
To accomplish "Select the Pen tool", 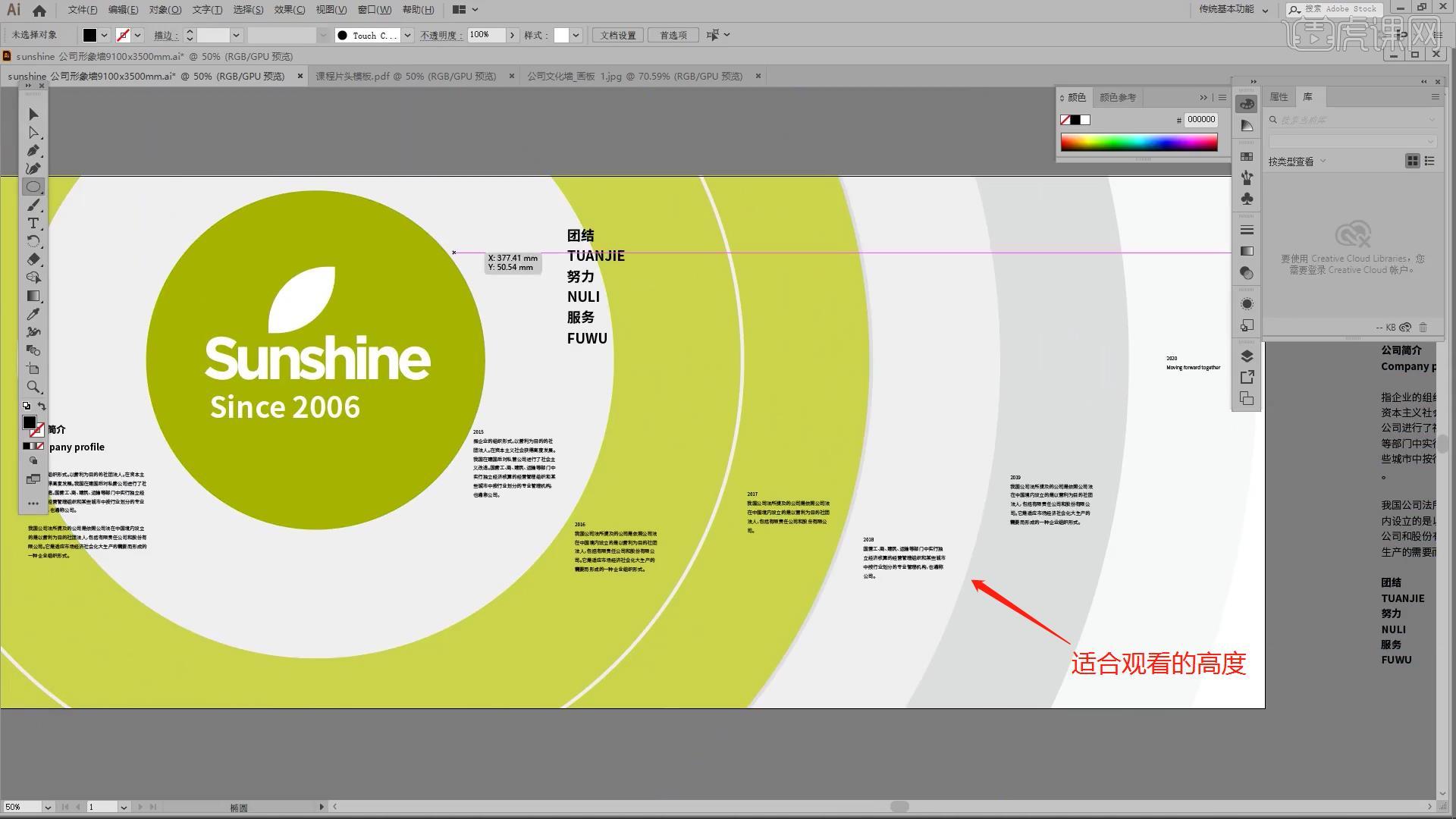I will point(33,151).
